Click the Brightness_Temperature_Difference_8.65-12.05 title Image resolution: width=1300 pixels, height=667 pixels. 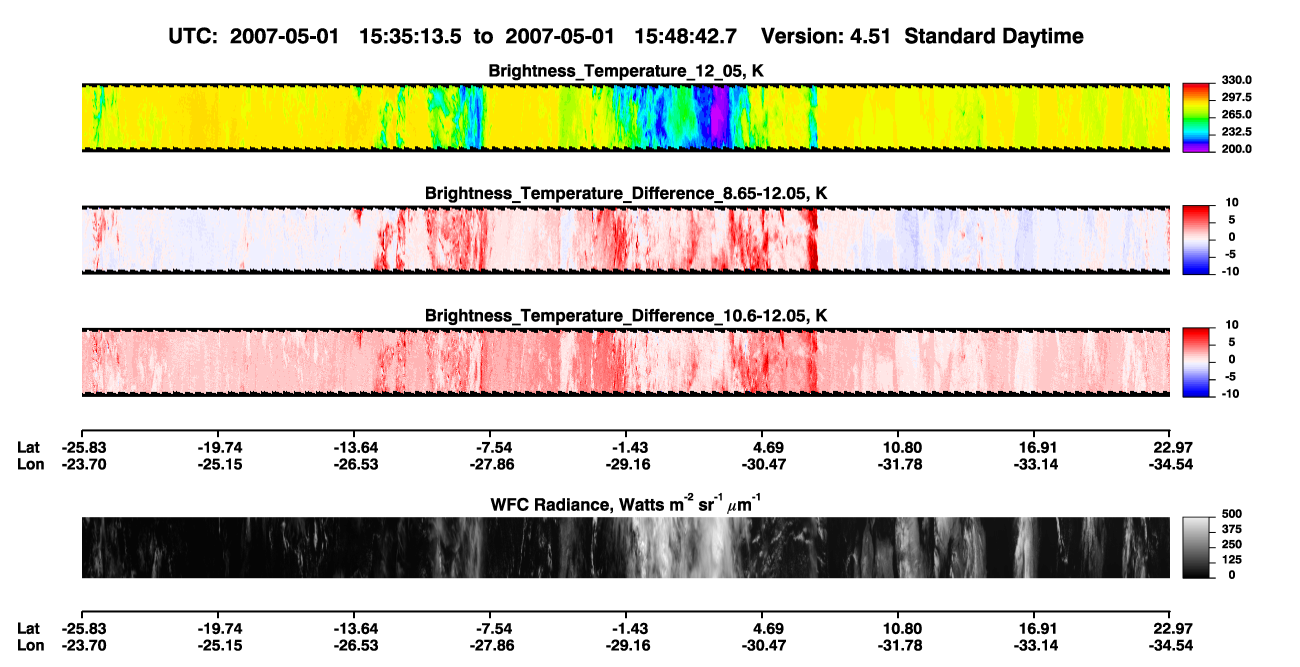point(626,193)
